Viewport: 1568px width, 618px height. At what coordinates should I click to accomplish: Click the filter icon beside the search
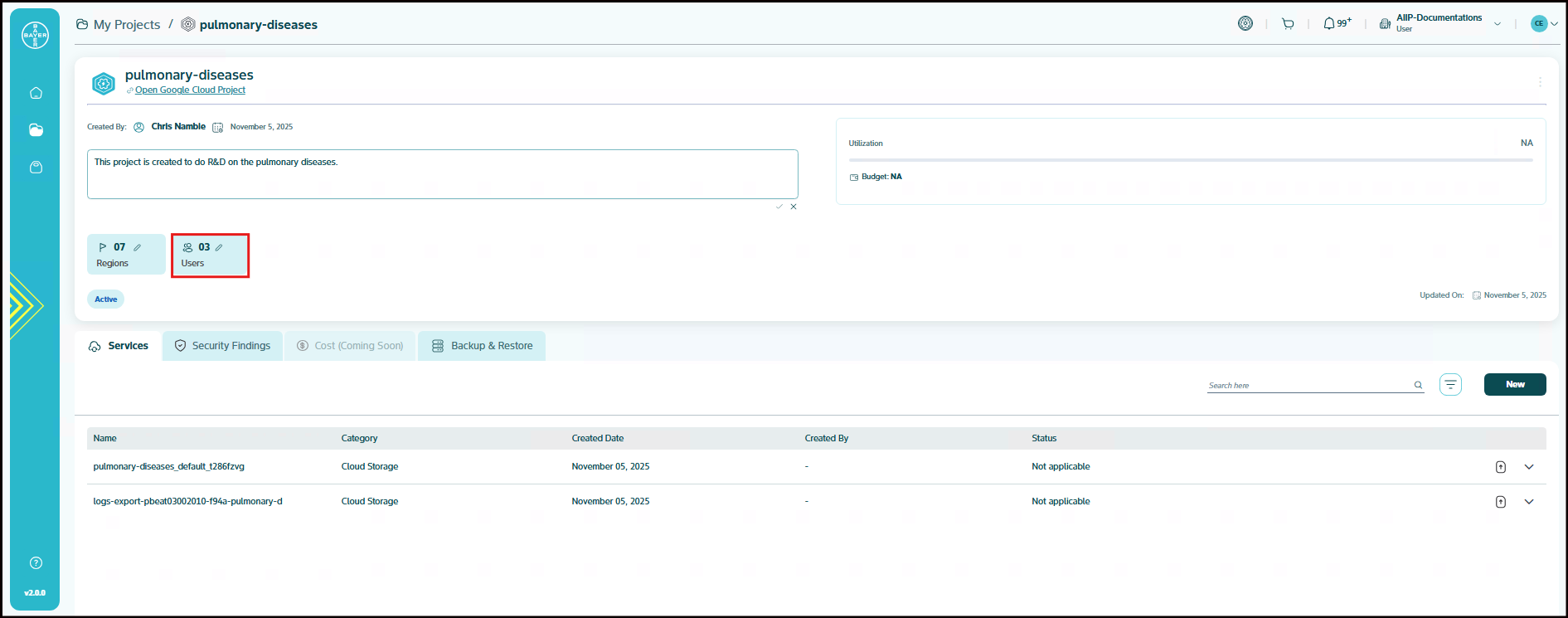click(1450, 384)
